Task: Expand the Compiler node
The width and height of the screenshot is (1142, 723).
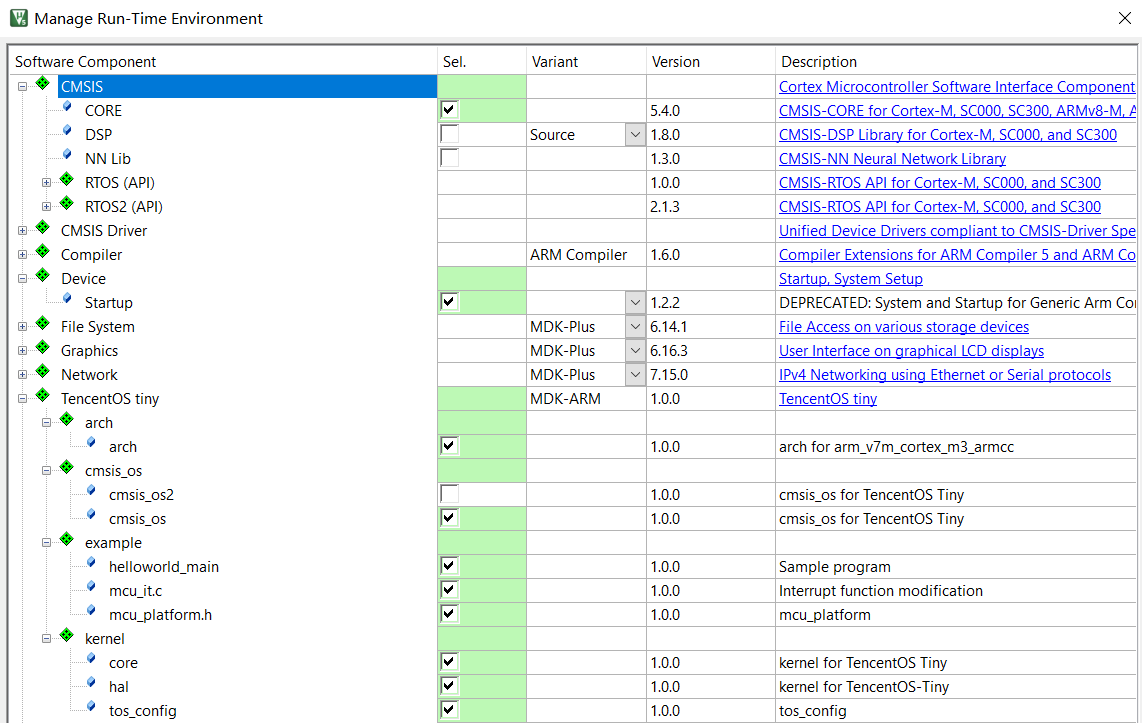Action: point(23,255)
